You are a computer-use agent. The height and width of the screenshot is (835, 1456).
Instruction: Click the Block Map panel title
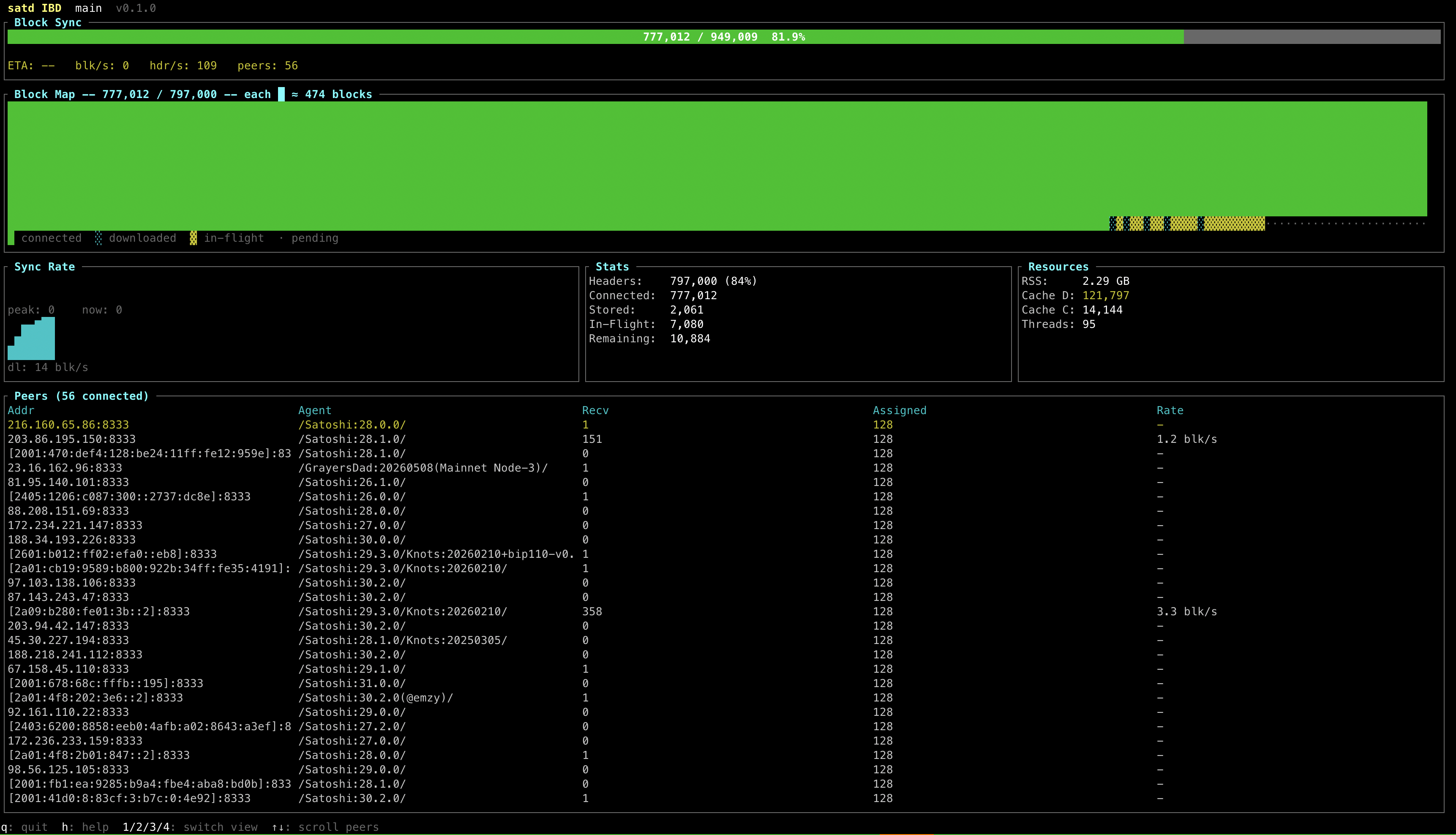[x=193, y=94]
